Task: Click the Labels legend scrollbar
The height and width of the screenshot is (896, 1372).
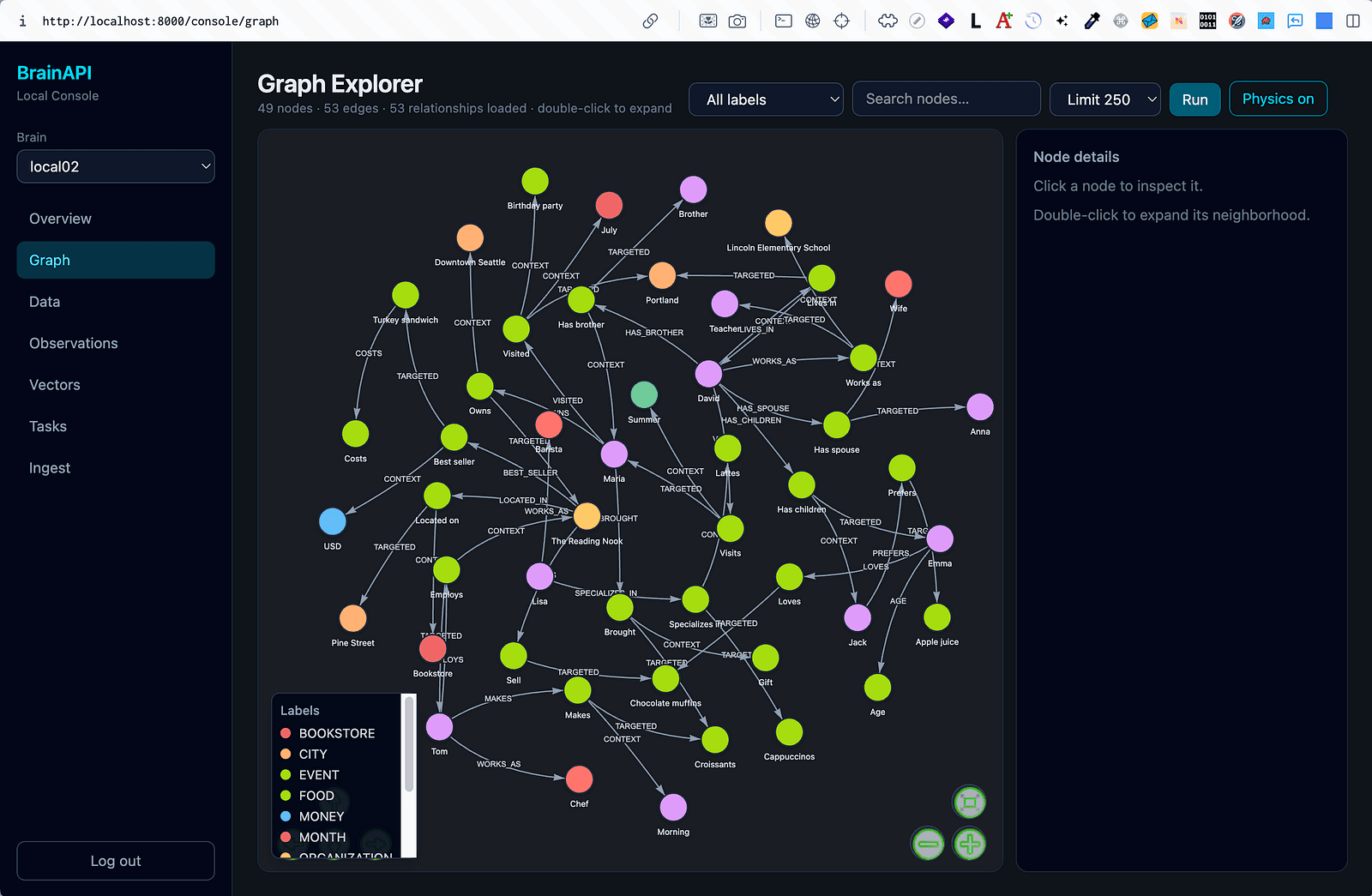Action: (x=409, y=744)
